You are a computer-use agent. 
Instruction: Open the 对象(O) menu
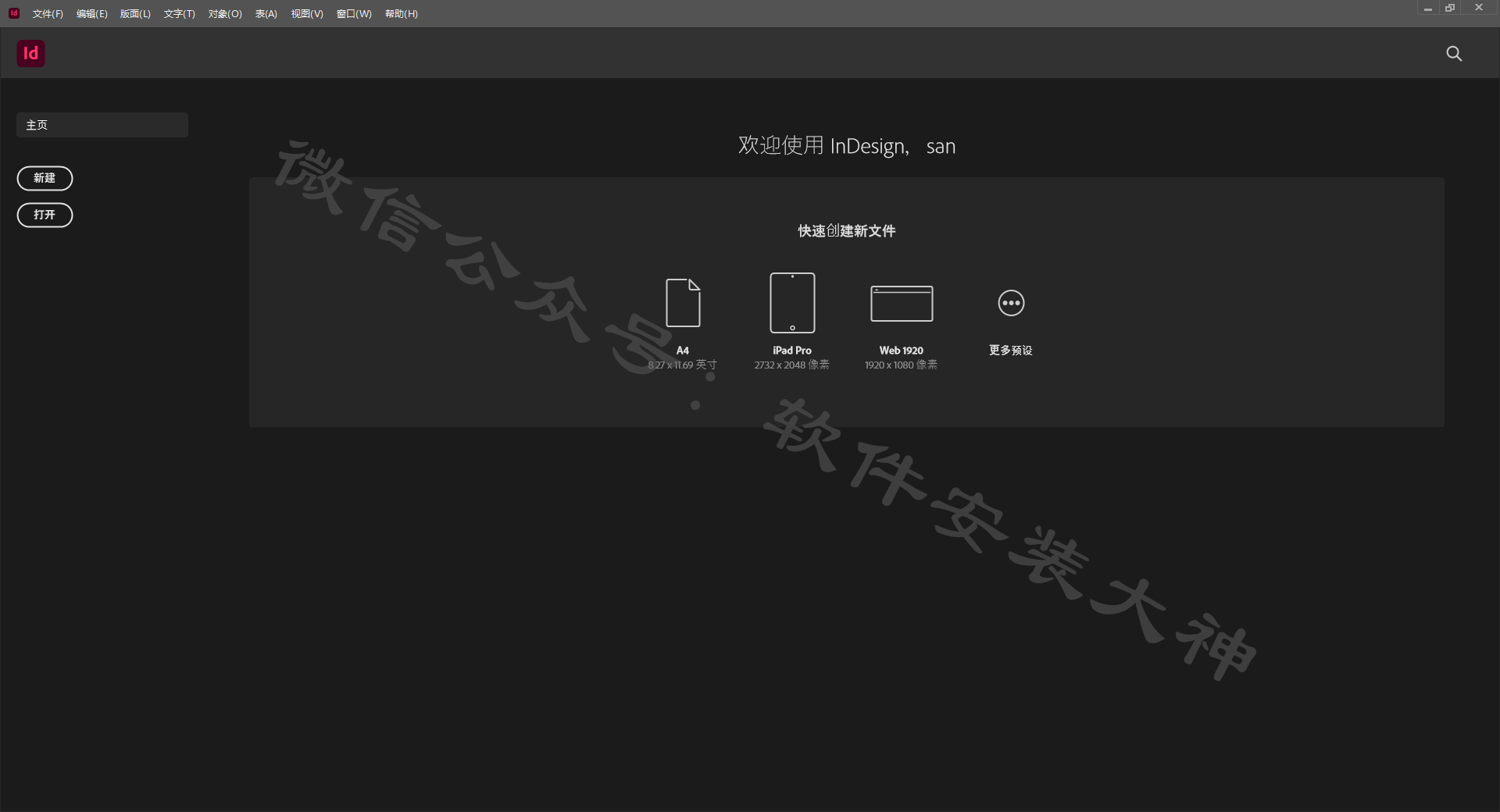point(225,14)
